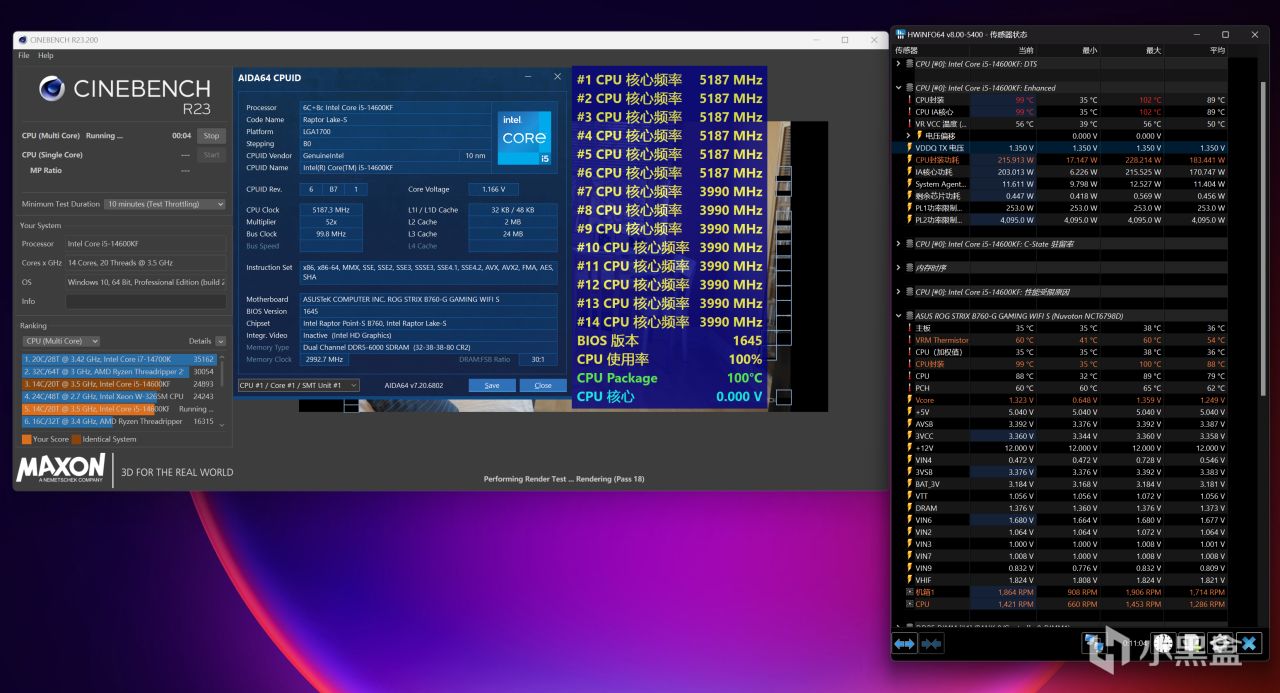Open the File menu in Cinebench

22,56
